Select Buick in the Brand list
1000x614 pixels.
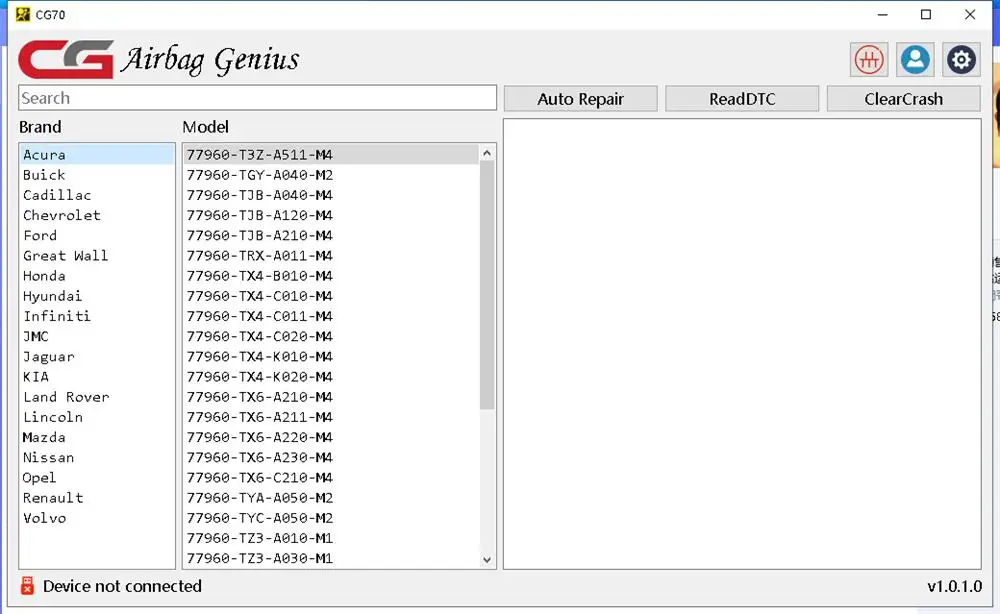(96, 175)
